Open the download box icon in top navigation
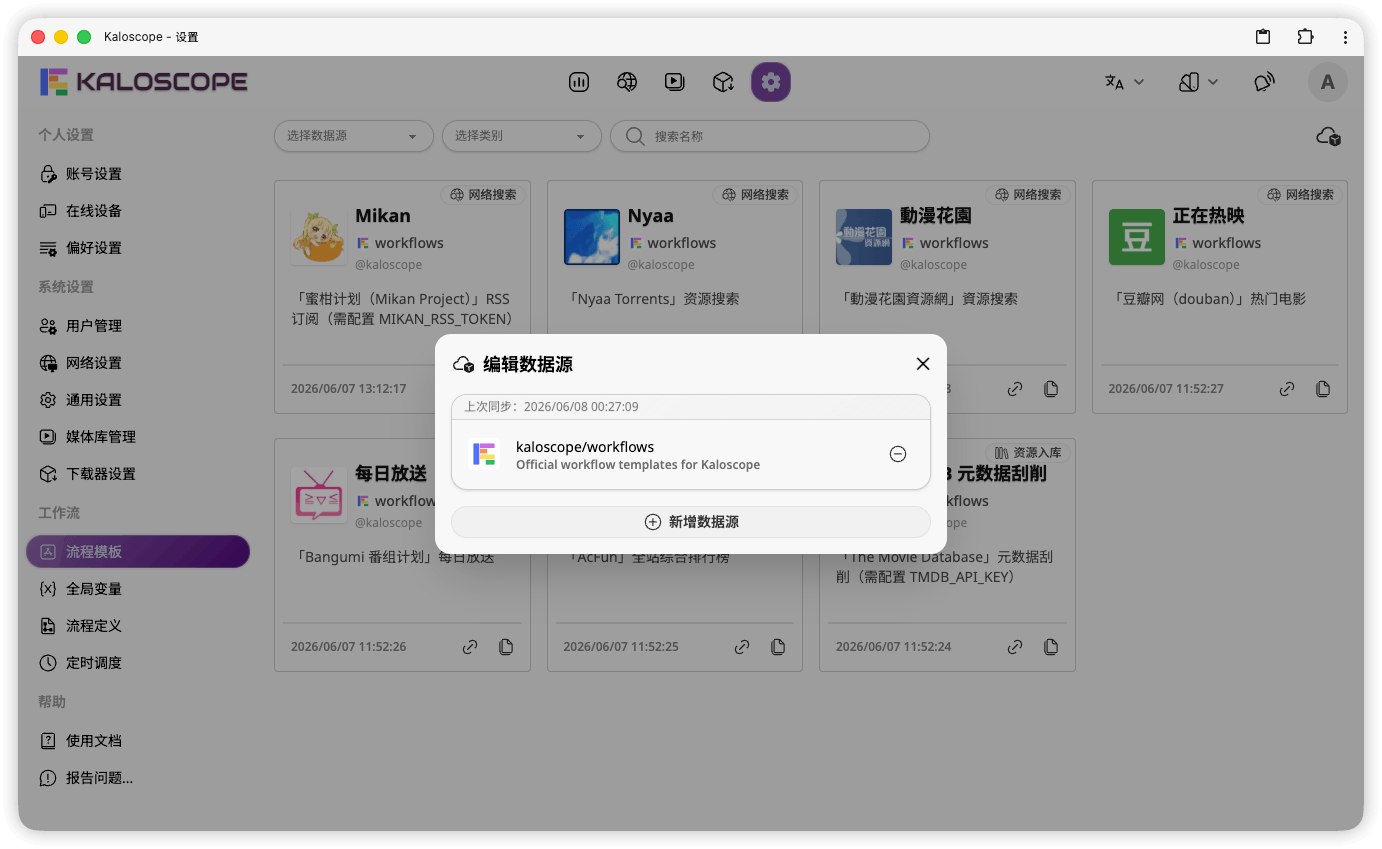 point(723,82)
